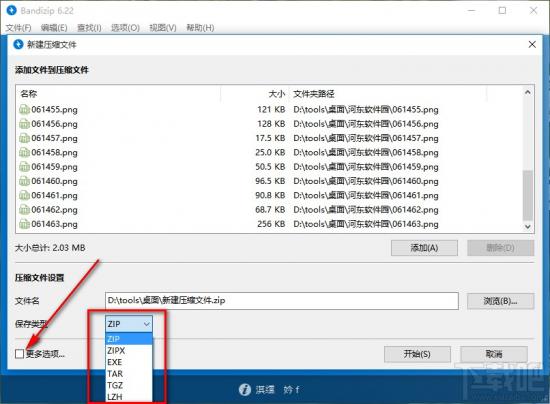Close the 新建压缩文件 dialog
Image resolution: width=550 pixels, height=404 pixels.
click(532, 45)
